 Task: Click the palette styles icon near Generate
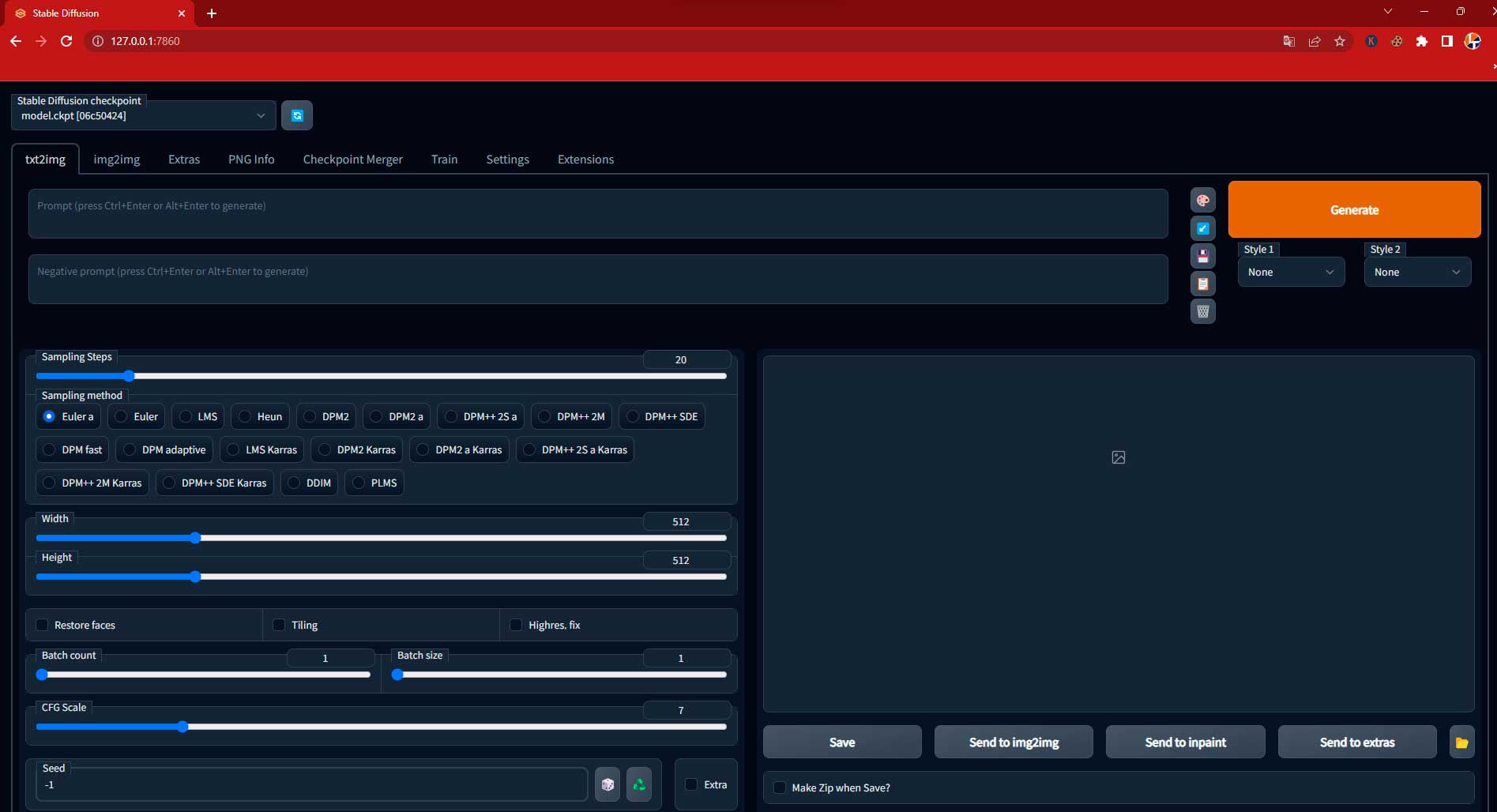(1202, 200)
